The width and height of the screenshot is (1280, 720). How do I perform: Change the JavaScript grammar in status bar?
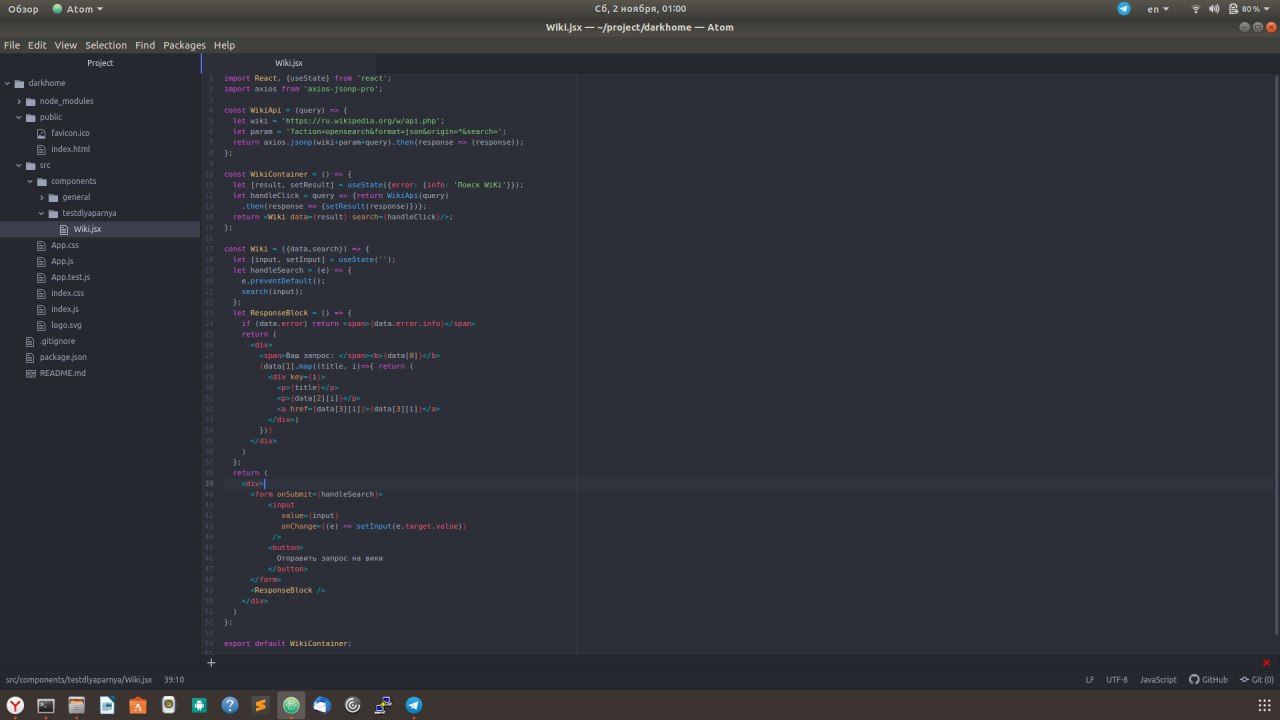click(1158, 680)
